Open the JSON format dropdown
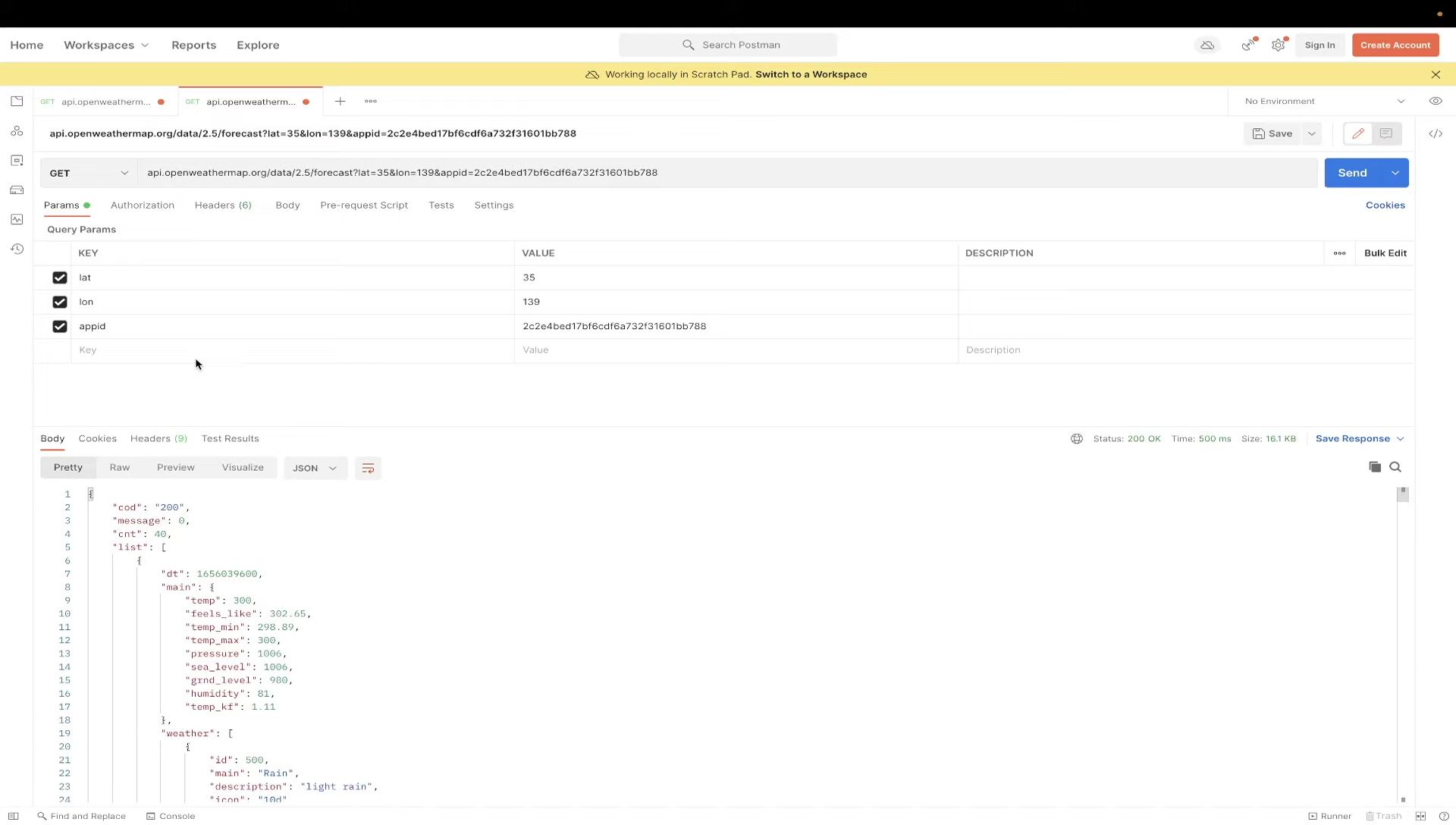The width and height of the screenshot is (1456, 825). [x=315, y=469]
